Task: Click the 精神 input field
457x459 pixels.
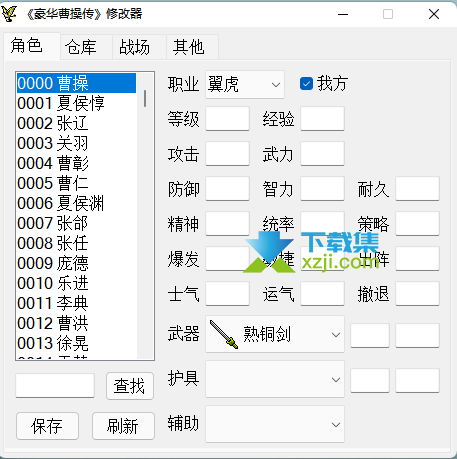Action: click(227, 224)
